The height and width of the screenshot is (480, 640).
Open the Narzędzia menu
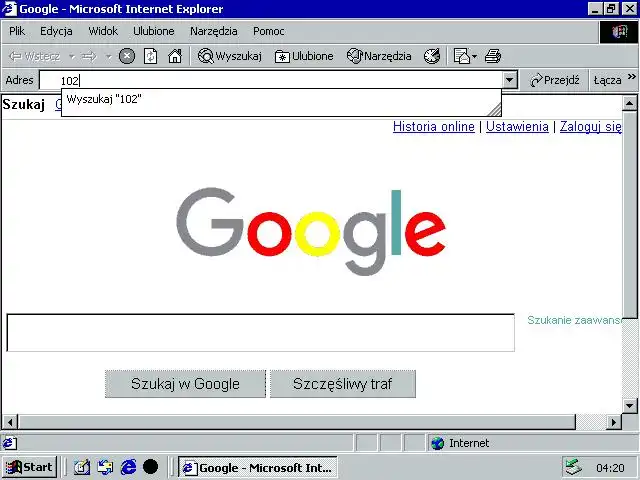click(x=213, y=31)
